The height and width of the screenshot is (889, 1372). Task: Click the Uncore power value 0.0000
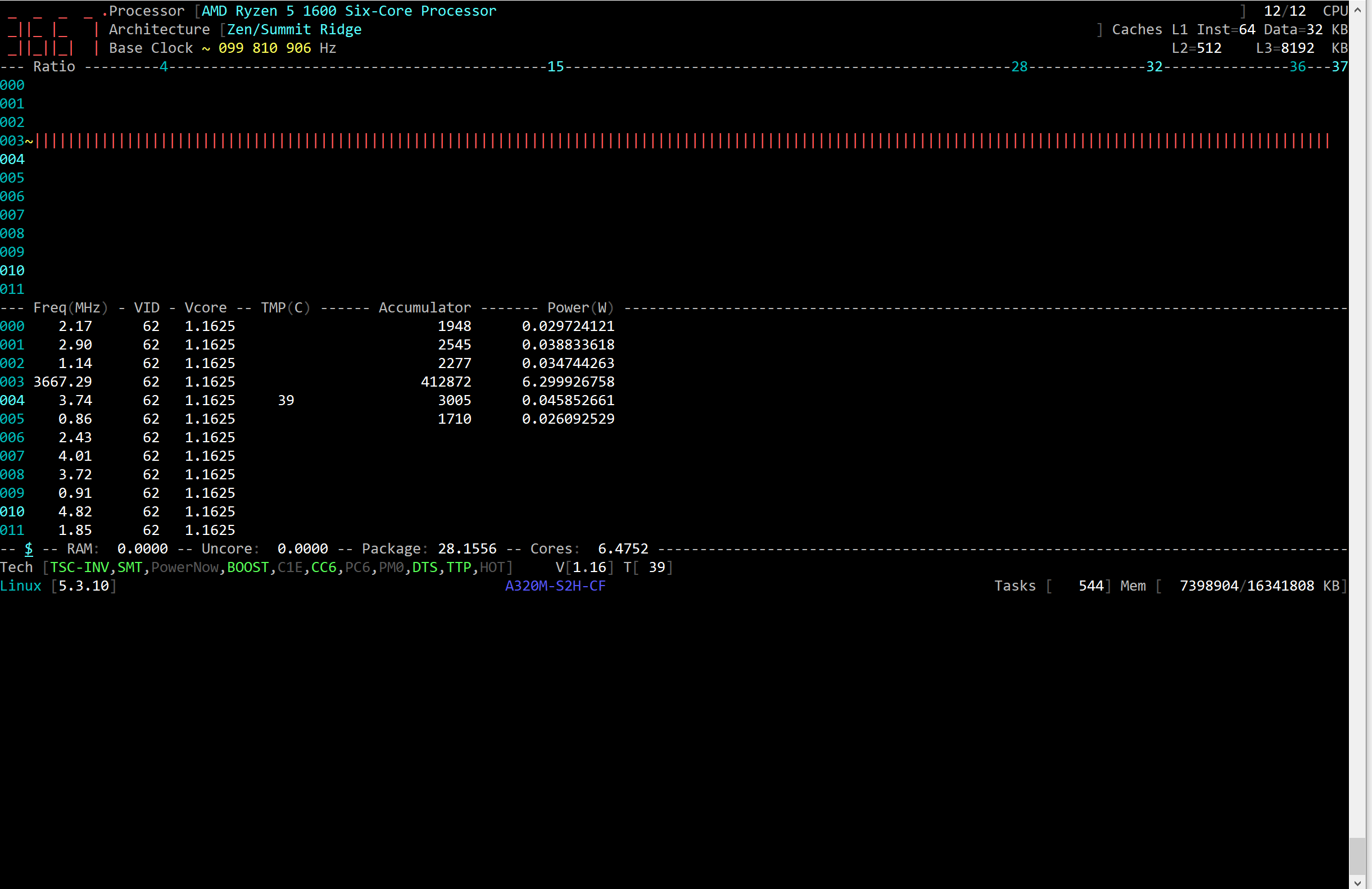[302, 549]
